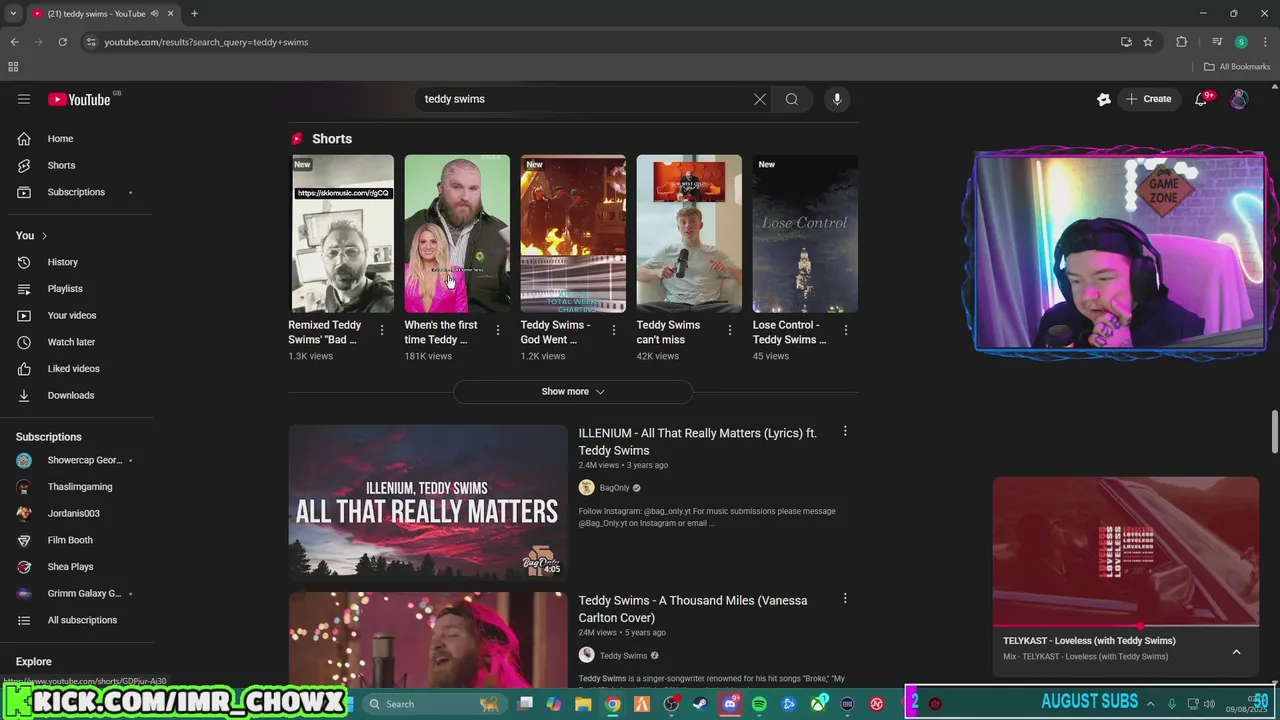Image resolution: width=1280 pixels, height=720 pixels.
Task: Open All Bookmarks folder
Action: (x=1237, y=67)
